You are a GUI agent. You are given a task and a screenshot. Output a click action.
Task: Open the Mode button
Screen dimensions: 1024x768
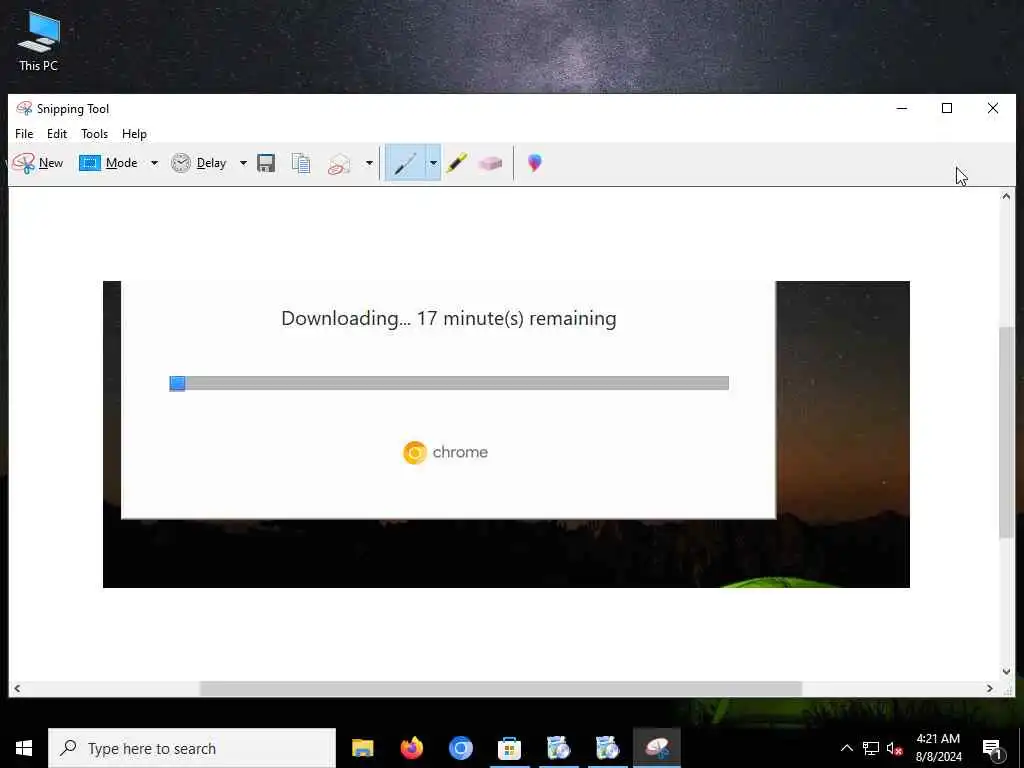[x=108, y=163]
